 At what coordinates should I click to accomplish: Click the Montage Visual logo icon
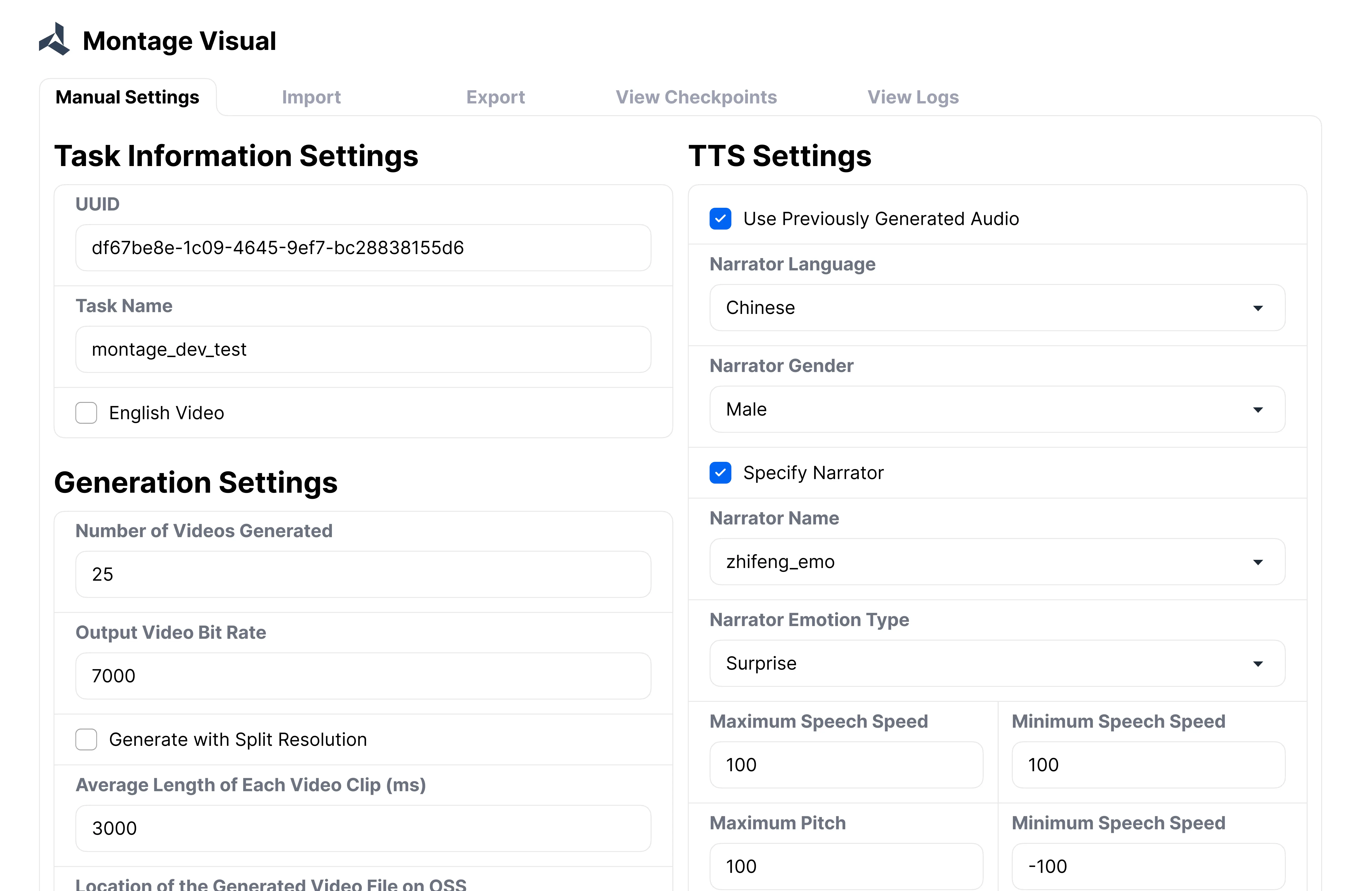coord(55,40)
